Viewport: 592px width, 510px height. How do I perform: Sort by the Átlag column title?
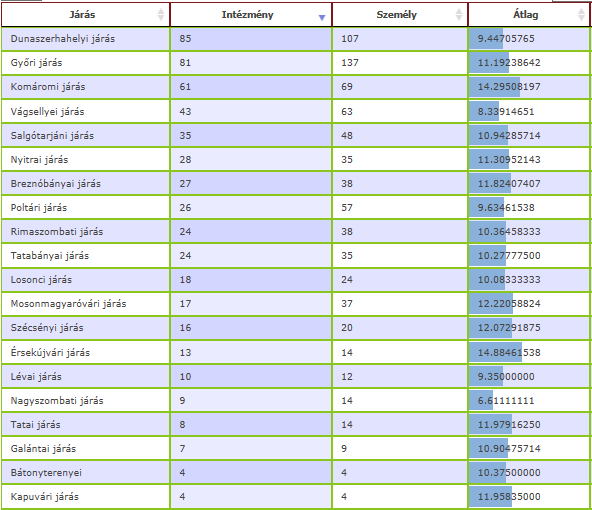coord(526,15)
